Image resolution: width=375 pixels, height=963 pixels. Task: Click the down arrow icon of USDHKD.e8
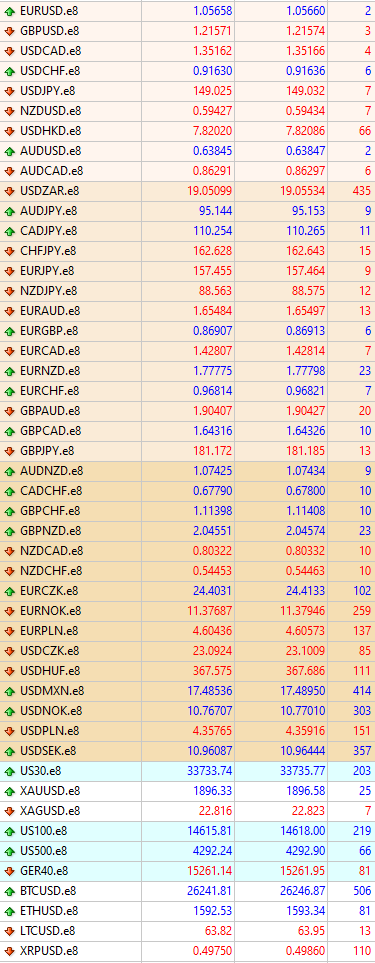click(x=9, y=131)
